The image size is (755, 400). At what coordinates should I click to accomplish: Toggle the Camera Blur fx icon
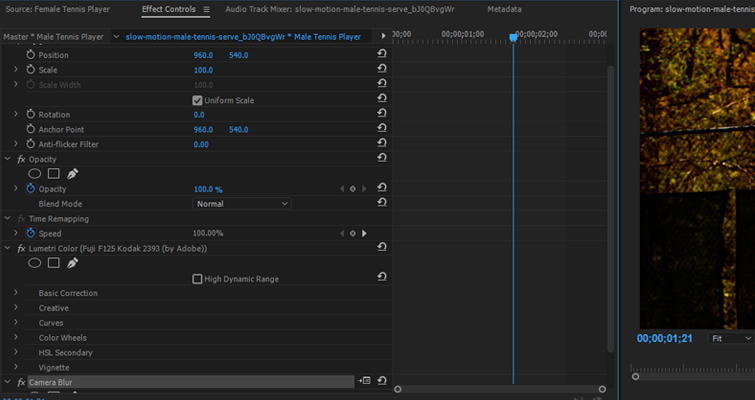pos(21,383)
